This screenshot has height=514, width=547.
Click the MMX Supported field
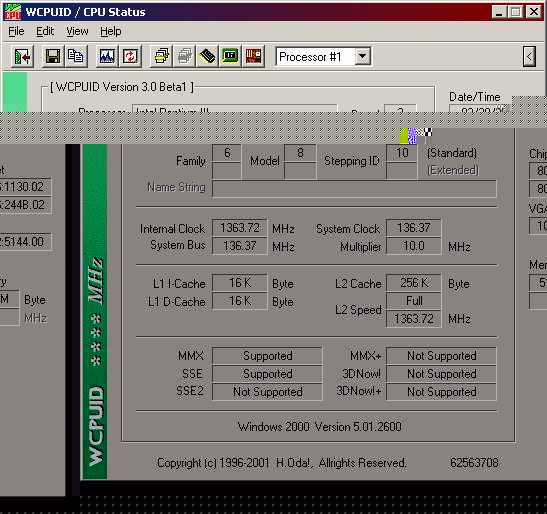point(267,356)
